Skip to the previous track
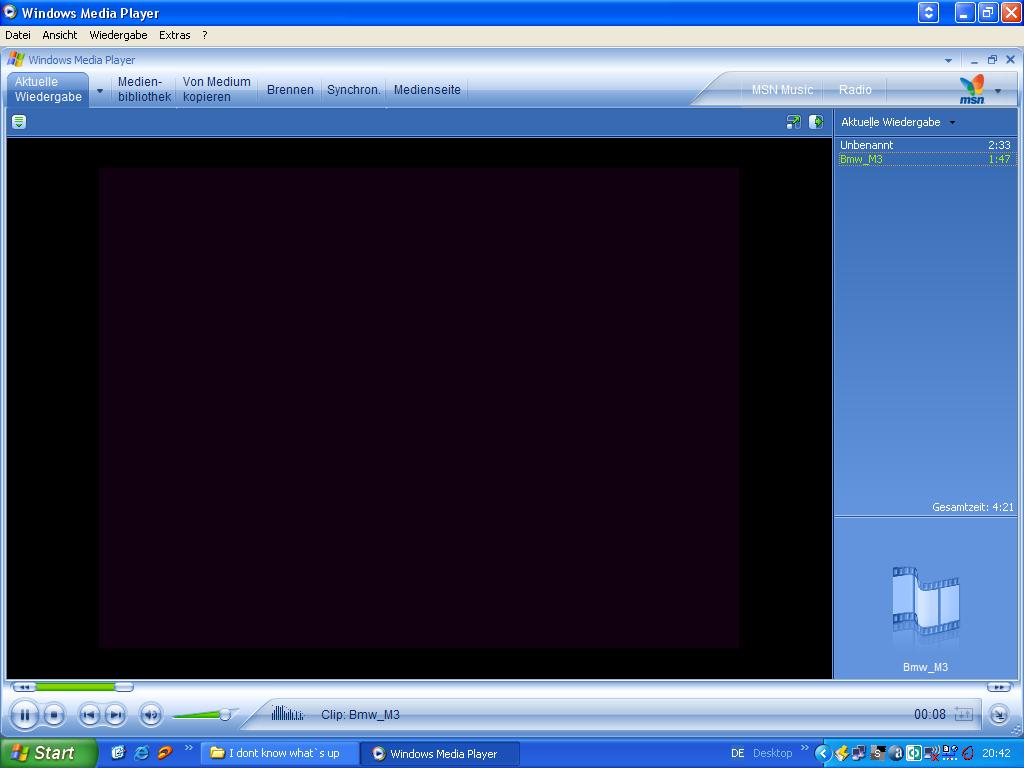Viewport: 1024px width, 768px height. pyautogui.click(x=89, y=715)
